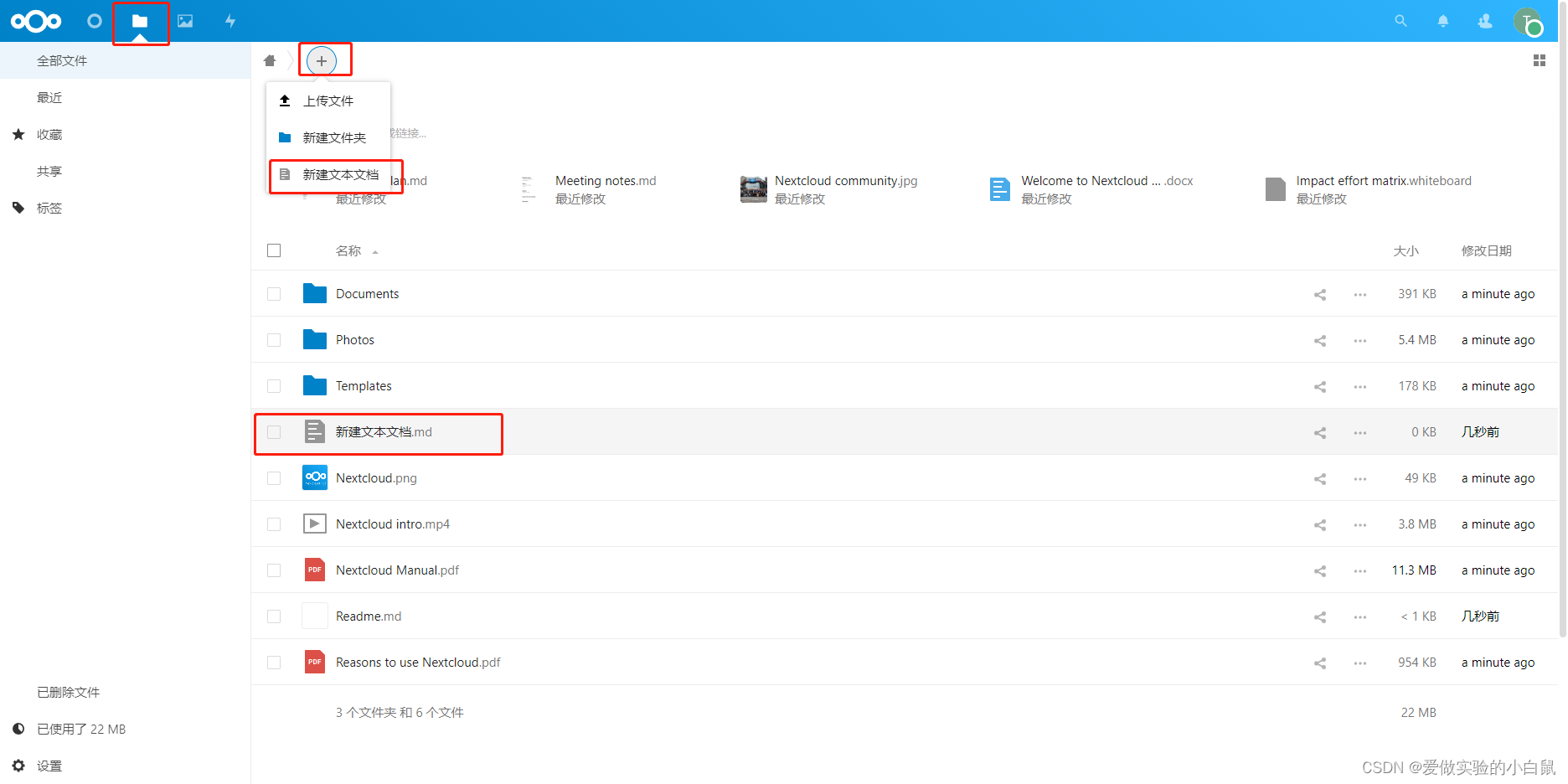
Task: Share the Photos folder
Action: (x=1320, y=340)
